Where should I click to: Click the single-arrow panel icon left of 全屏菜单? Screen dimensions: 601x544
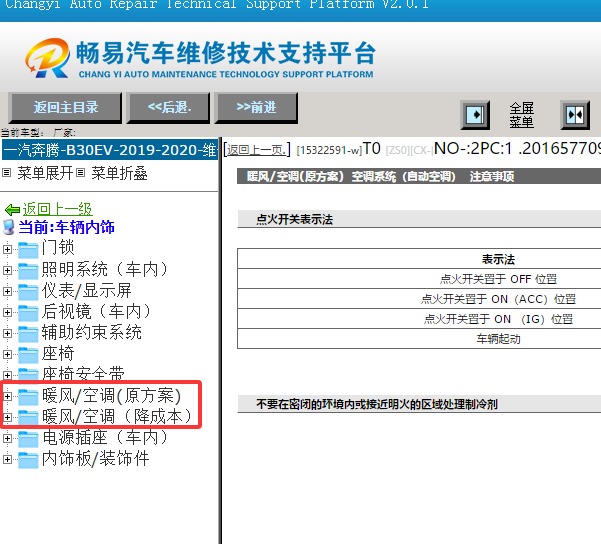point(475,115)
